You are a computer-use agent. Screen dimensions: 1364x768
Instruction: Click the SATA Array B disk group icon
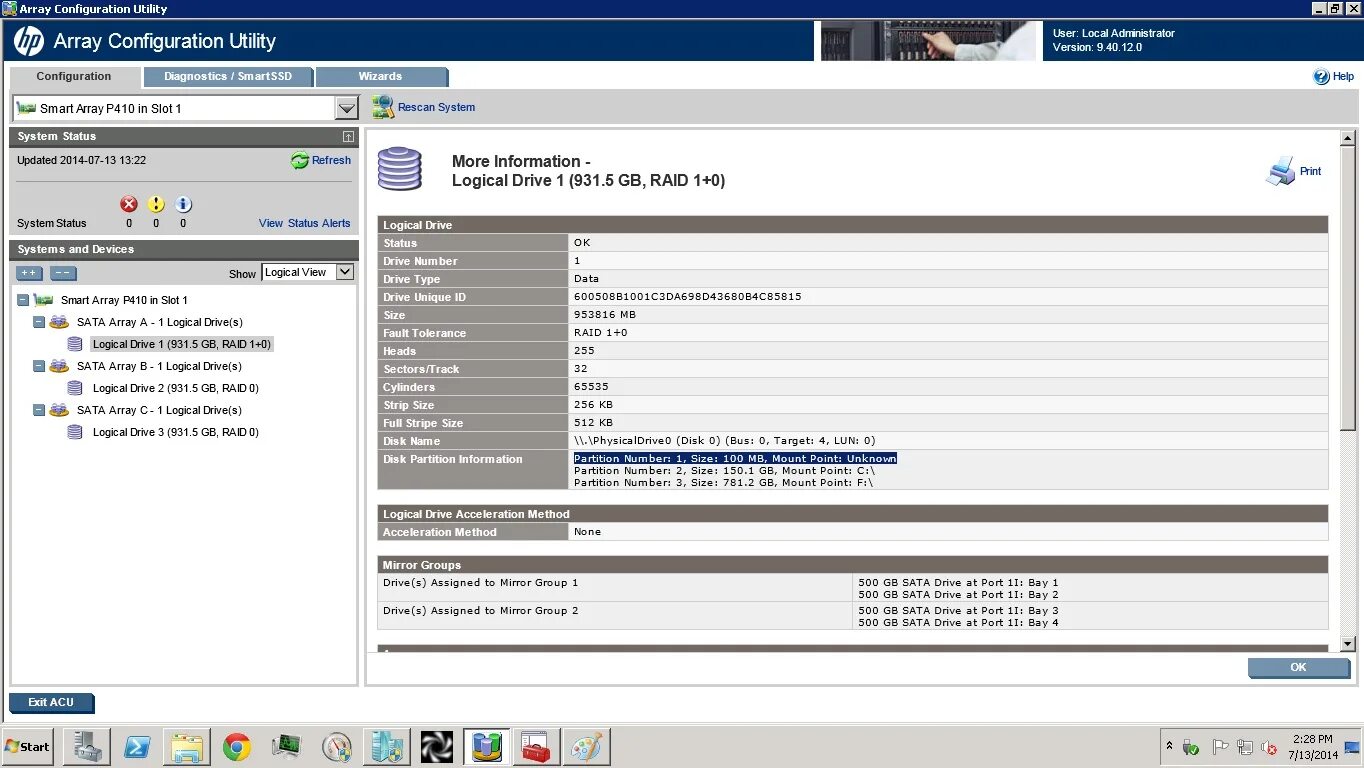point(59,366)
